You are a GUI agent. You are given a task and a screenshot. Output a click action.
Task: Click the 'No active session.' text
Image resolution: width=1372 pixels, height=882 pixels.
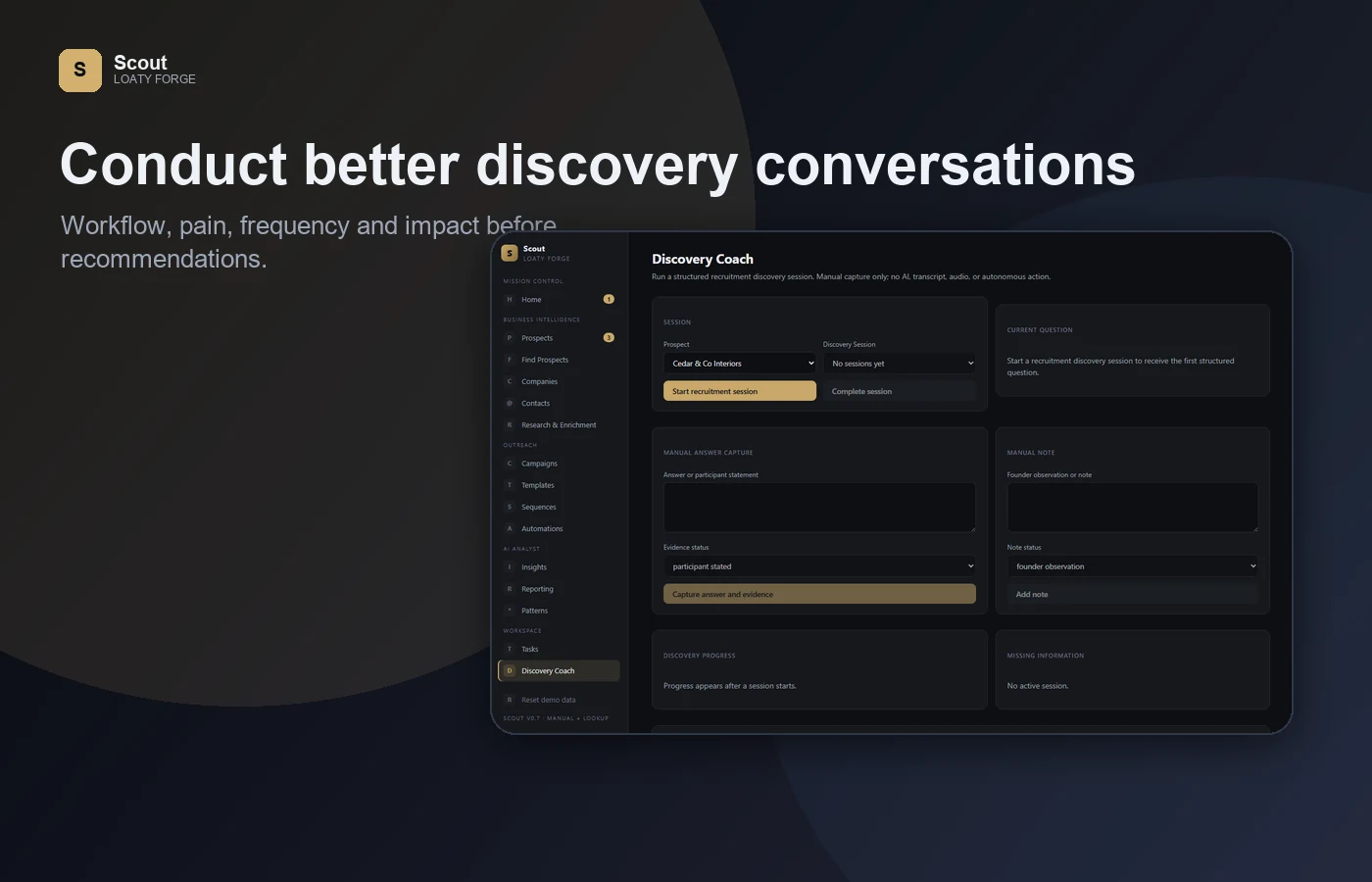[1038, 686]
